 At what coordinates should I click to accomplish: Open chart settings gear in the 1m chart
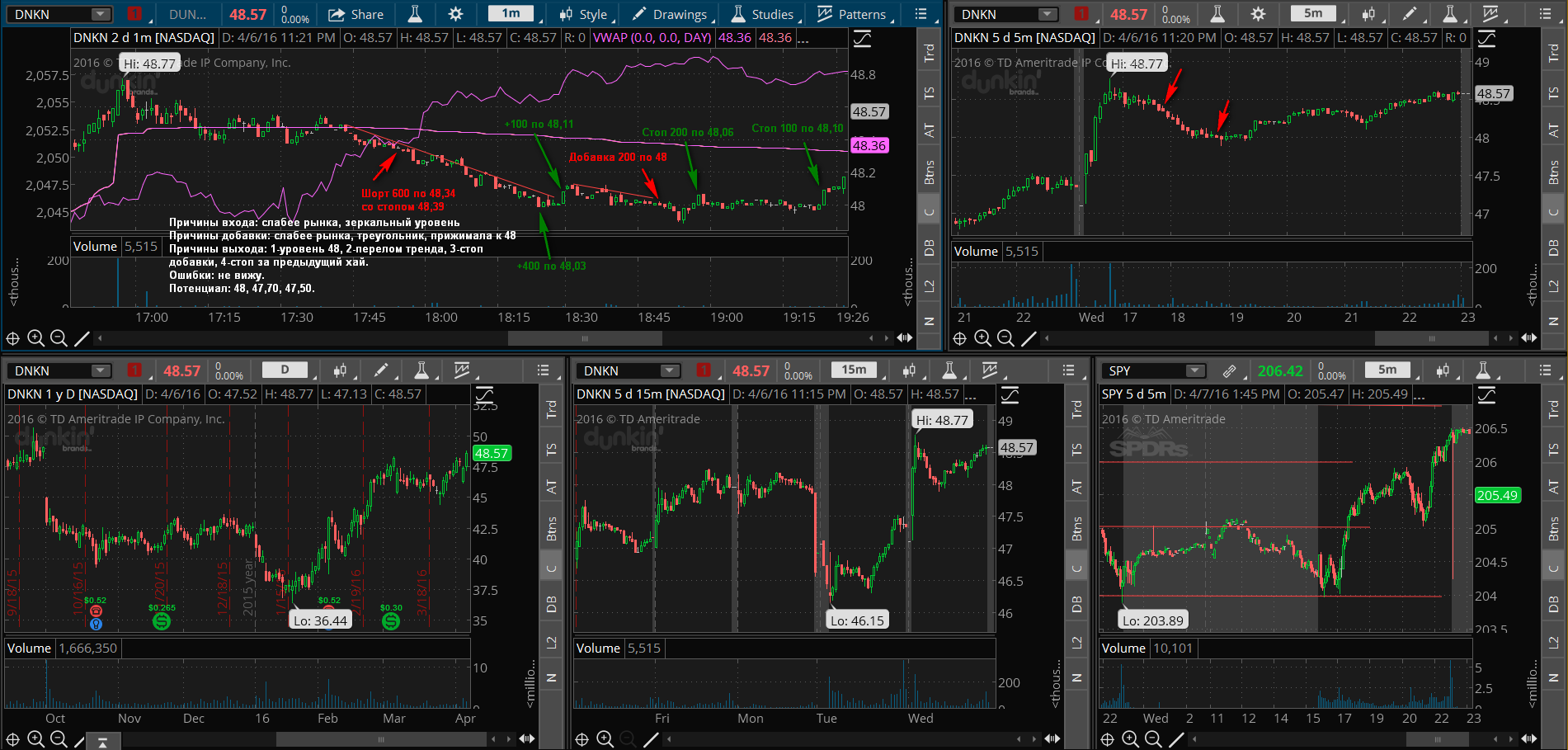click(x=455, y=14)
